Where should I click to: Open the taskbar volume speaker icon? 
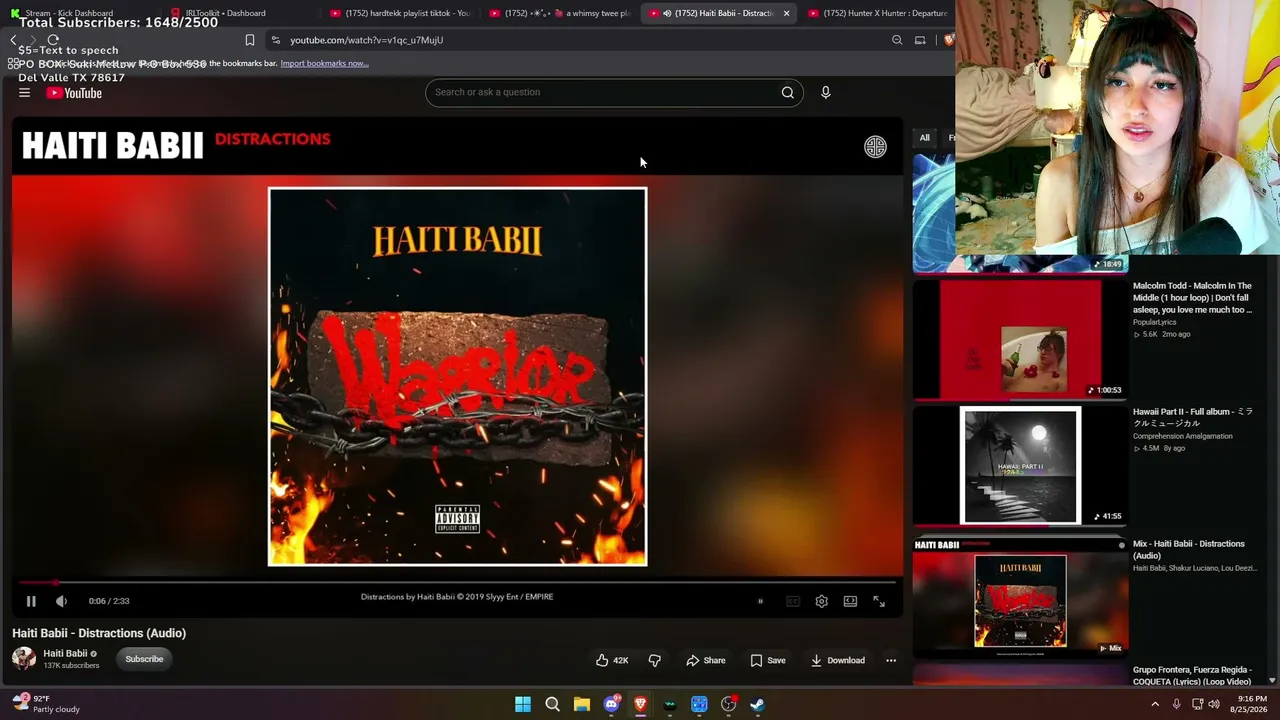1213,704
